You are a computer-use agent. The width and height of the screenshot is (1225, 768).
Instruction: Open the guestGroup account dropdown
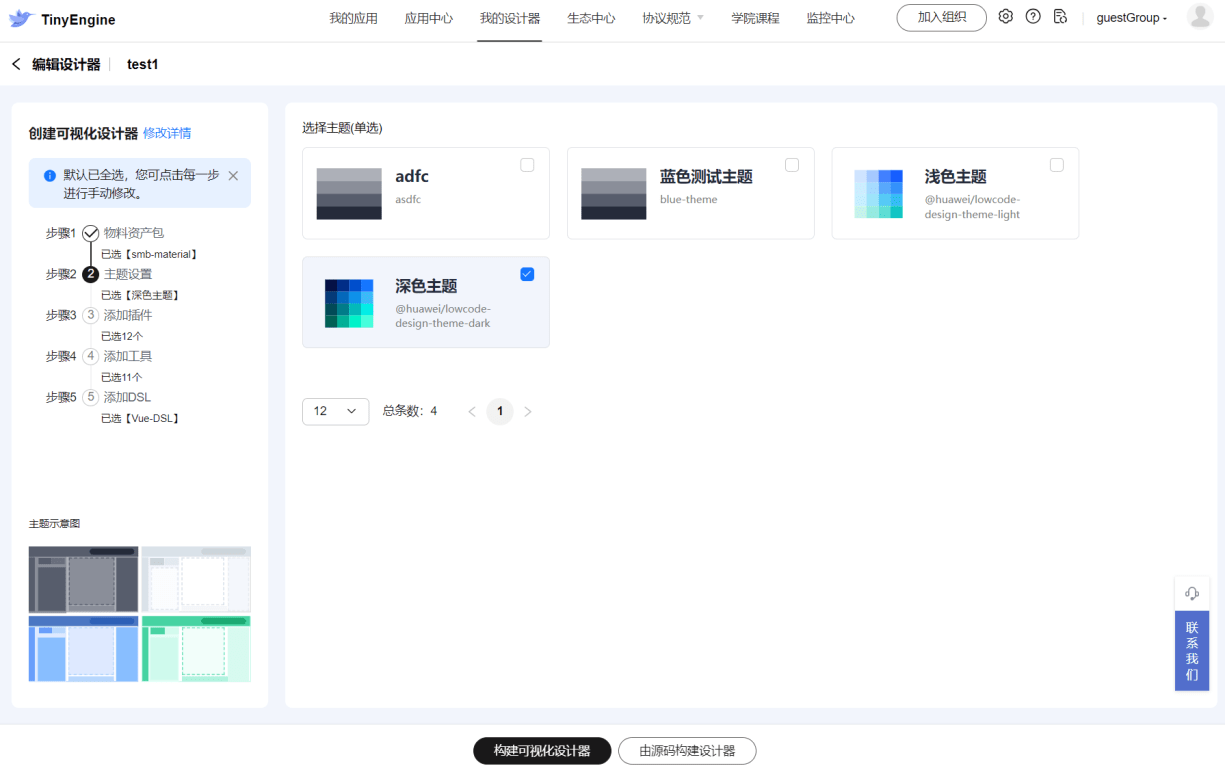coord(1131,18)
